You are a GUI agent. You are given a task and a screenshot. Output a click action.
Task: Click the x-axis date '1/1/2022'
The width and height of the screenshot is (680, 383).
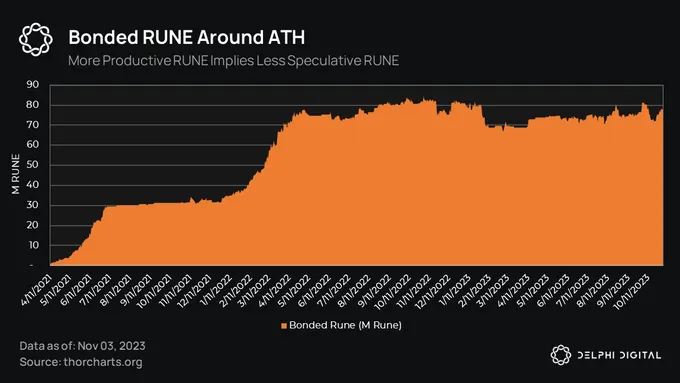216,289
